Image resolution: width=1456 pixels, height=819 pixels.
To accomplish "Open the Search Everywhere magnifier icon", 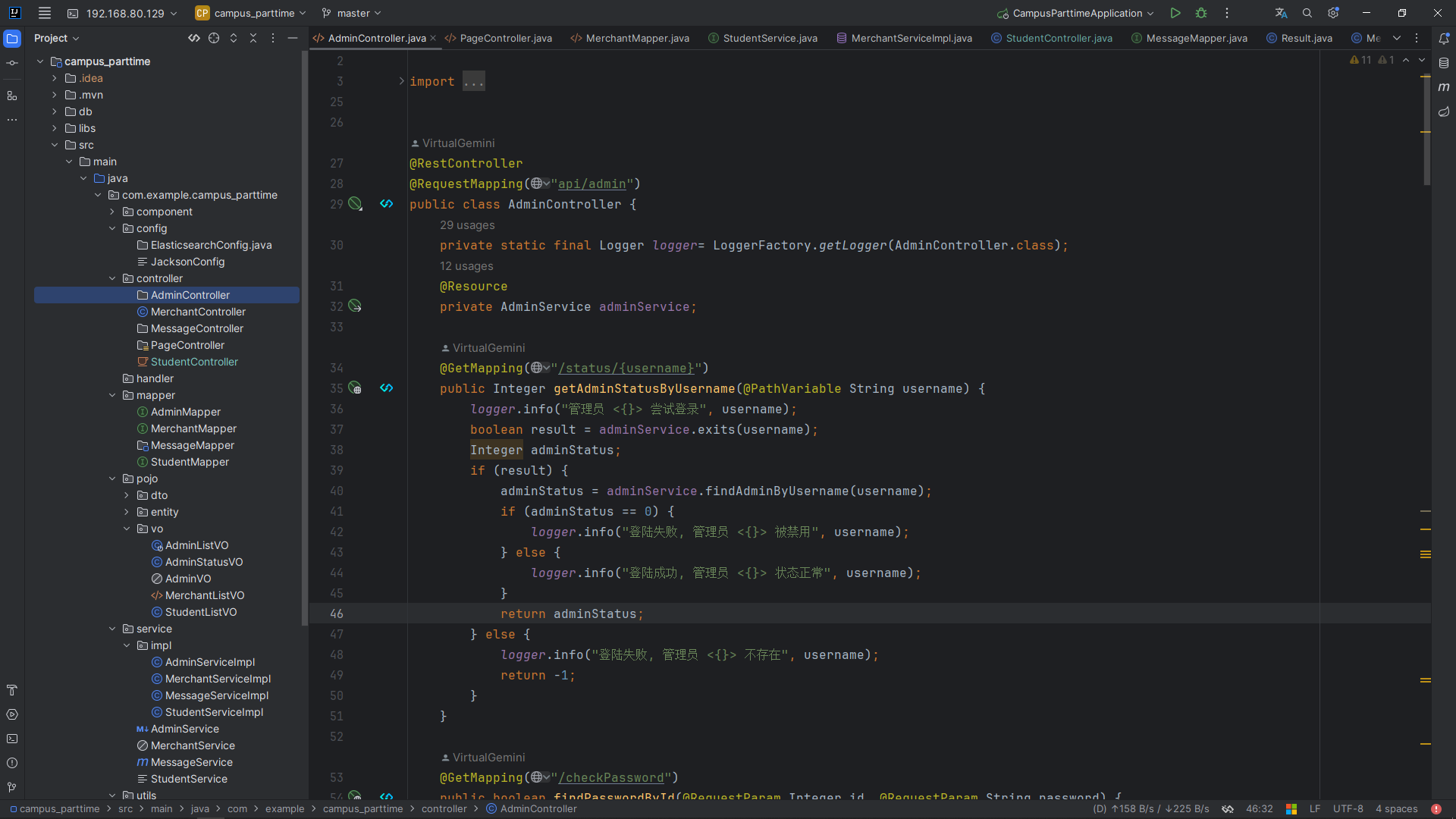I will pyautogui.click(x=1307, y=13).
